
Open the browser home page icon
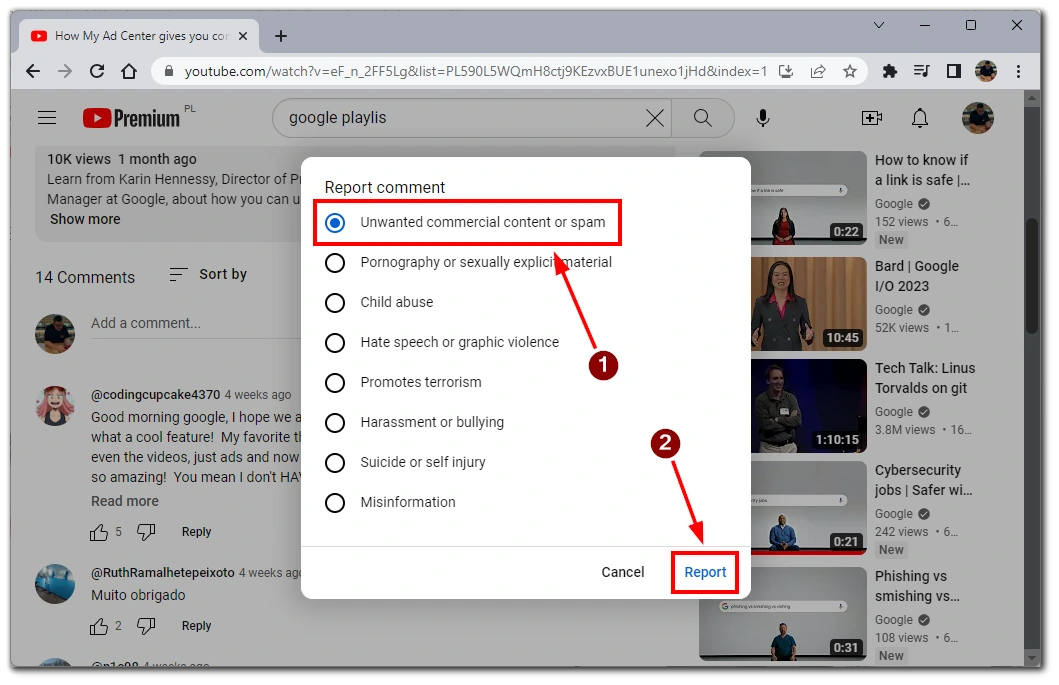(x=129, y=71)
